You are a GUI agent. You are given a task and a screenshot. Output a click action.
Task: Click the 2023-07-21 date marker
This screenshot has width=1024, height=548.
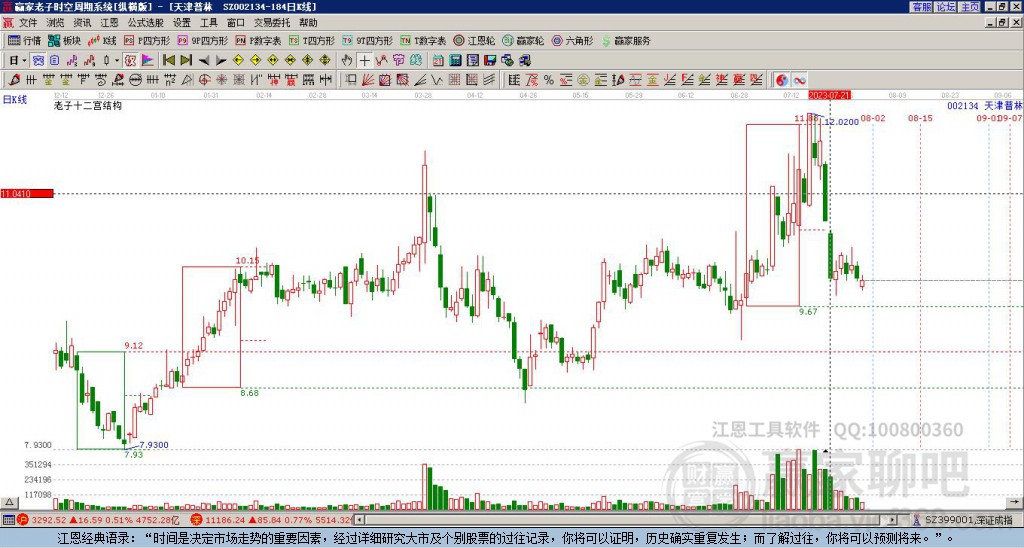coord(829,95)
